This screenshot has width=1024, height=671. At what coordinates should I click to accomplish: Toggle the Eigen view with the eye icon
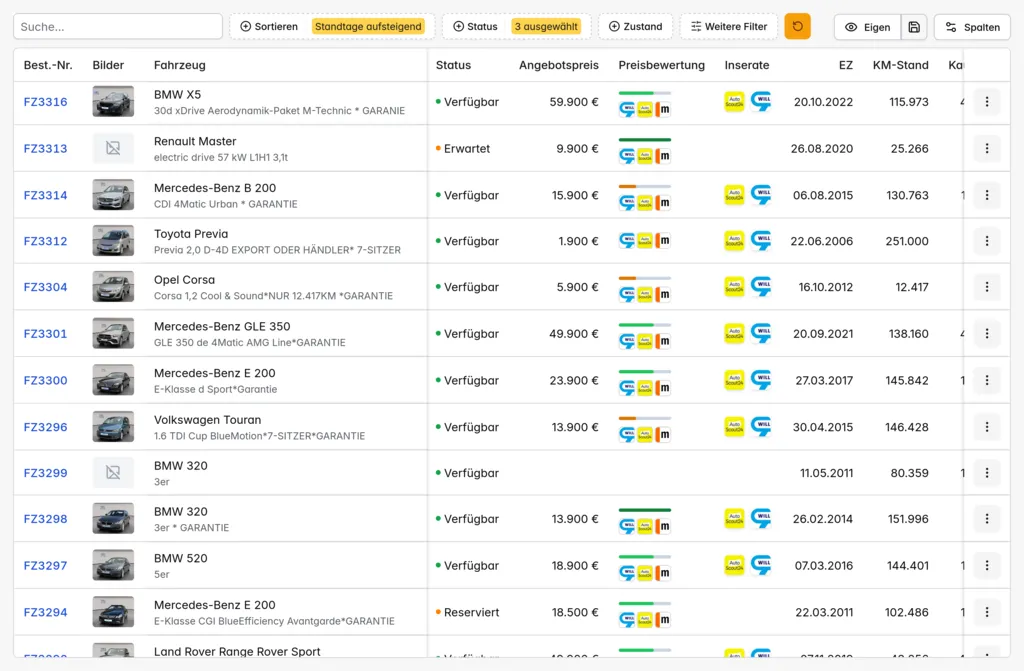866,26
